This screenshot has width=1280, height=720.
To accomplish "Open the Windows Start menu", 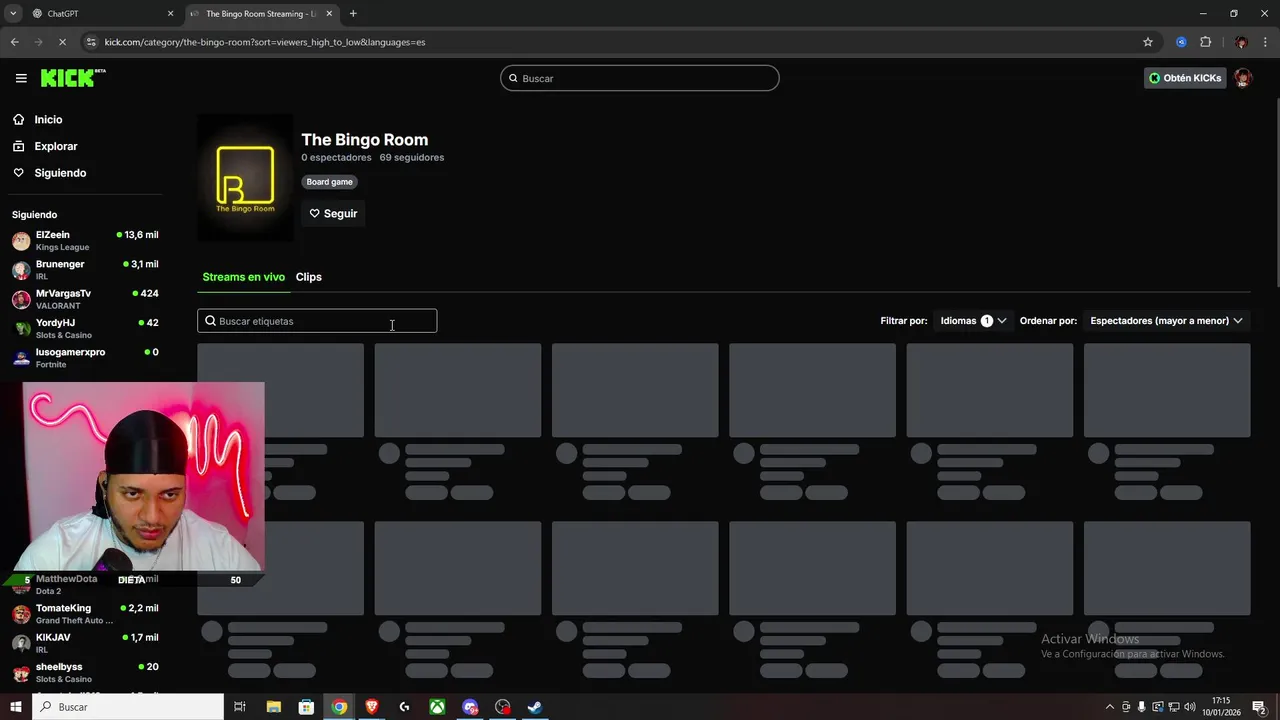I will 15,707.
